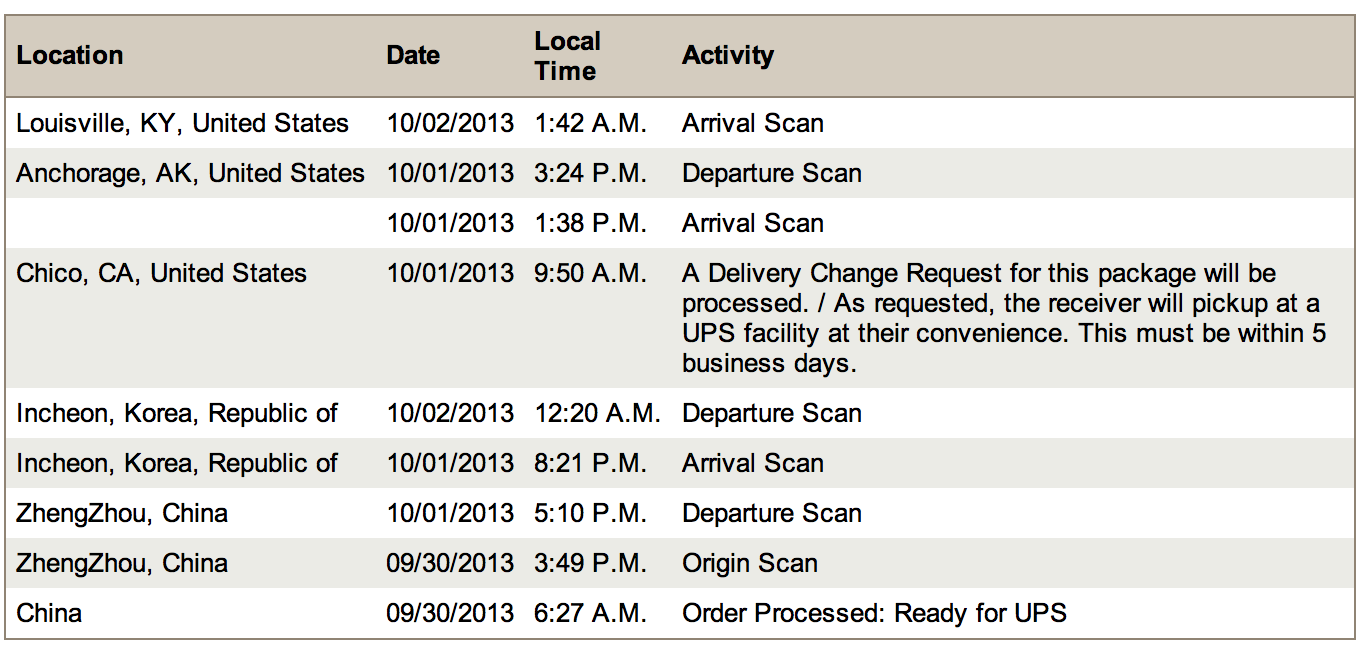This screenshot has width=1364, height=648.
Task: Select the 1:42 A.M. time cell
Action: coord(590,124)
